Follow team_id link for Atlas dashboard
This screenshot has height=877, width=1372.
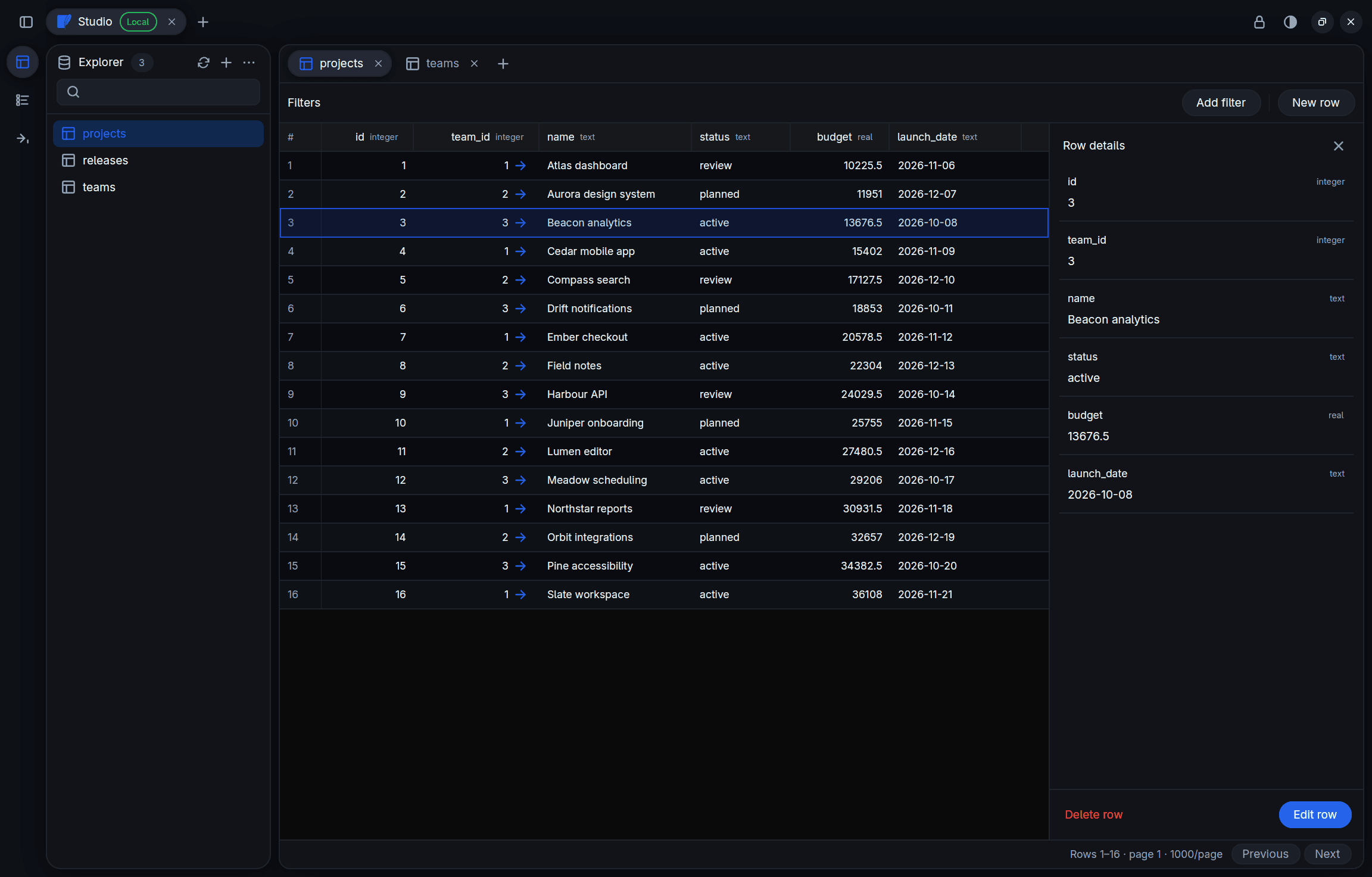pos(520,166)
